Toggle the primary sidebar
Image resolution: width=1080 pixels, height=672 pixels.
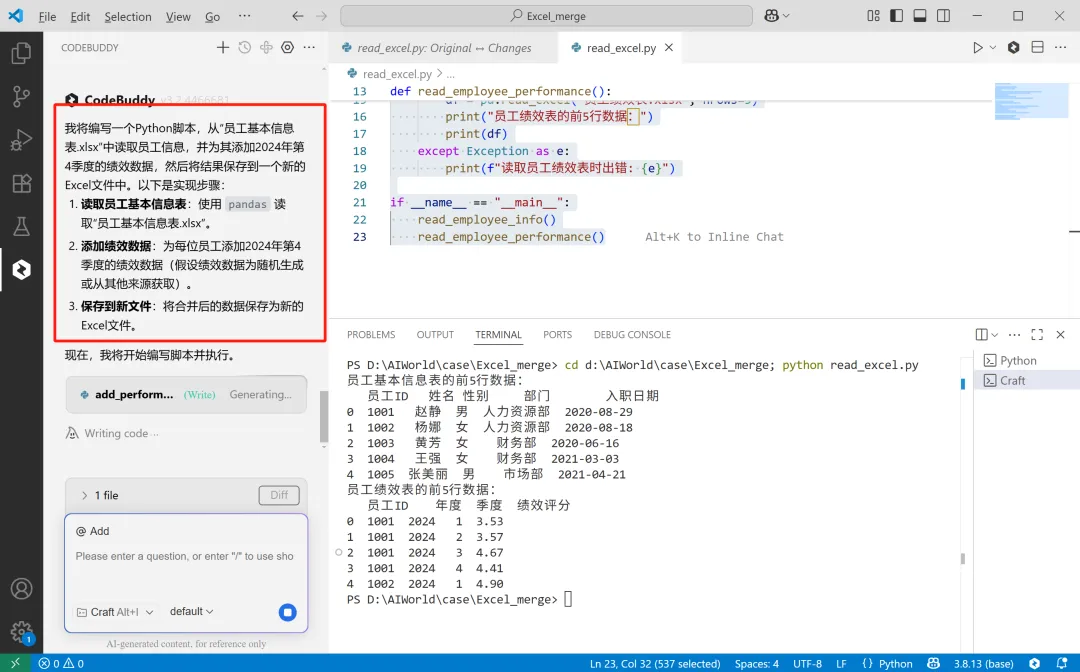tap(896, 16)
